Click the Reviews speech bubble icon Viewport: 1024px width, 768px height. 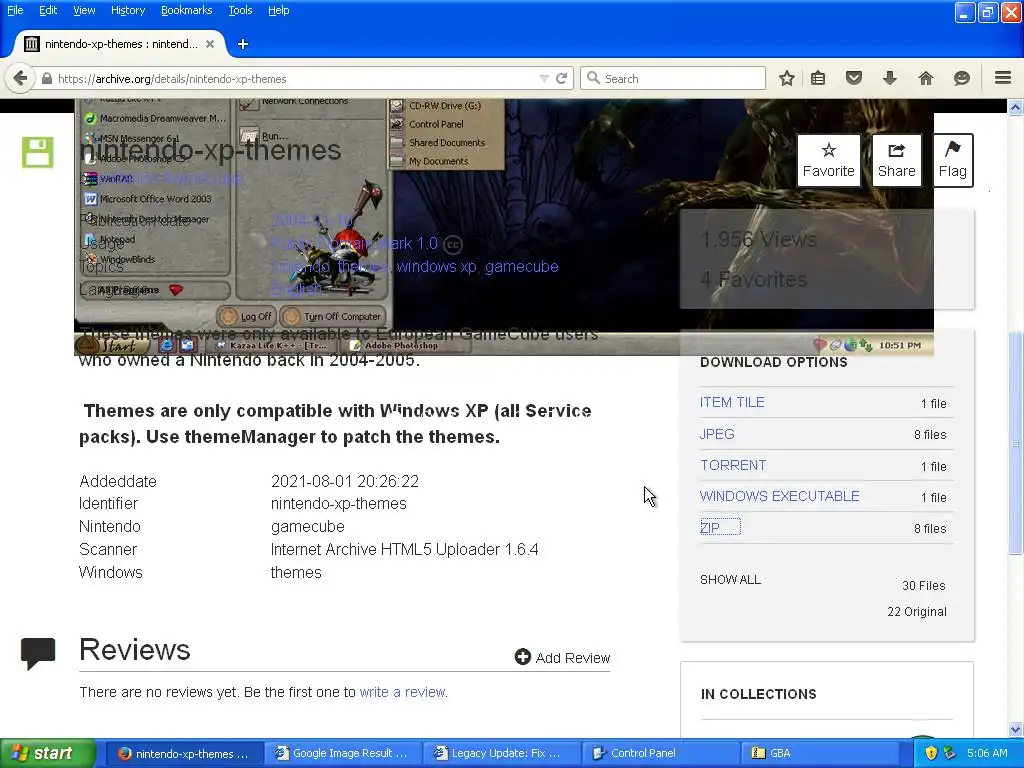38,653
